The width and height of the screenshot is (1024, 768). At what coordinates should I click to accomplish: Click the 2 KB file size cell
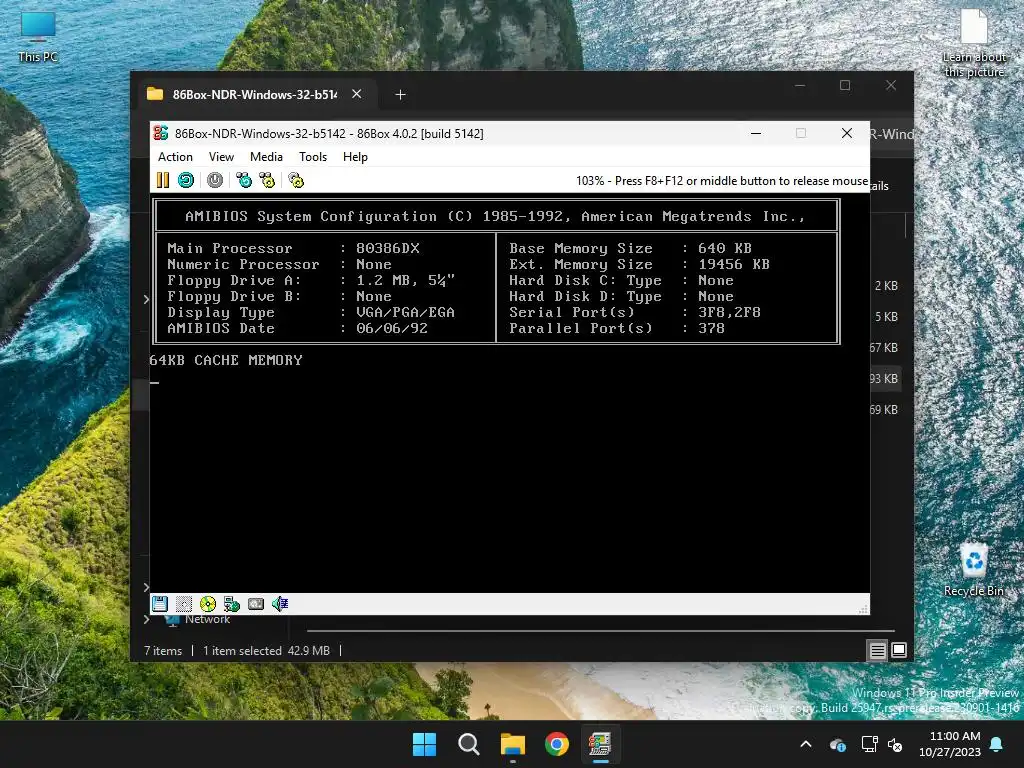886,285
